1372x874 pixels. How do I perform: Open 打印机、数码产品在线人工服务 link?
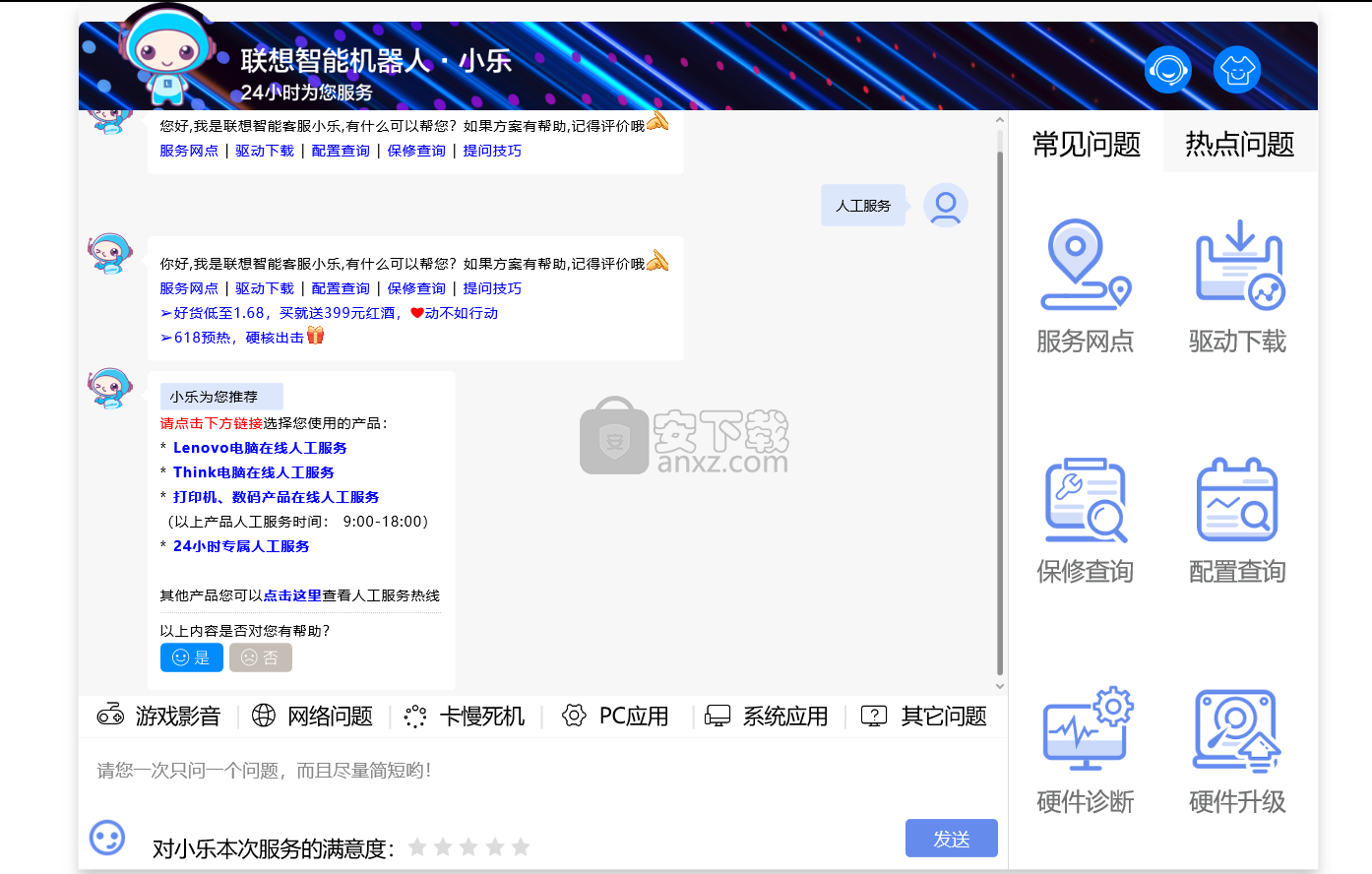point(277,497)
